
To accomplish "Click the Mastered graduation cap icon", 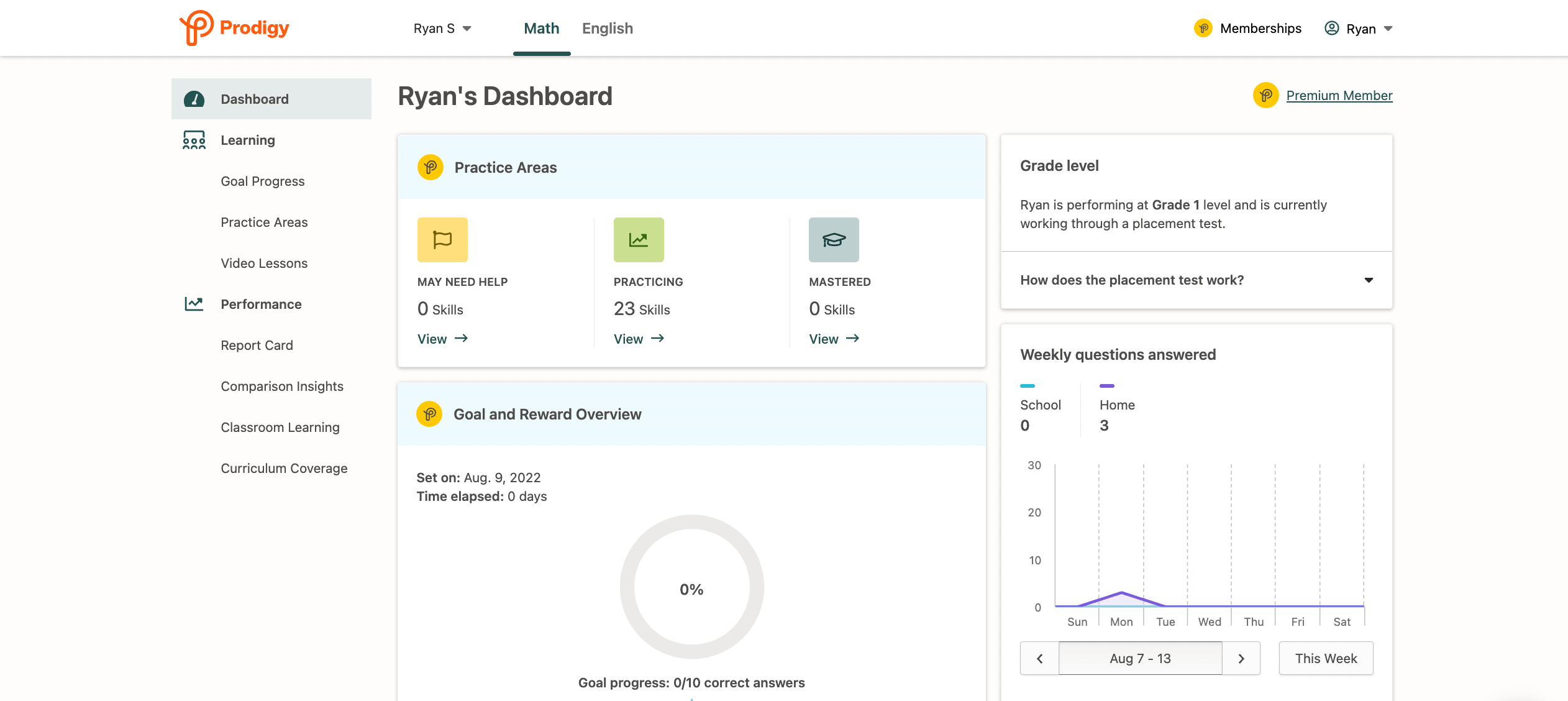I will coord(834,239).
